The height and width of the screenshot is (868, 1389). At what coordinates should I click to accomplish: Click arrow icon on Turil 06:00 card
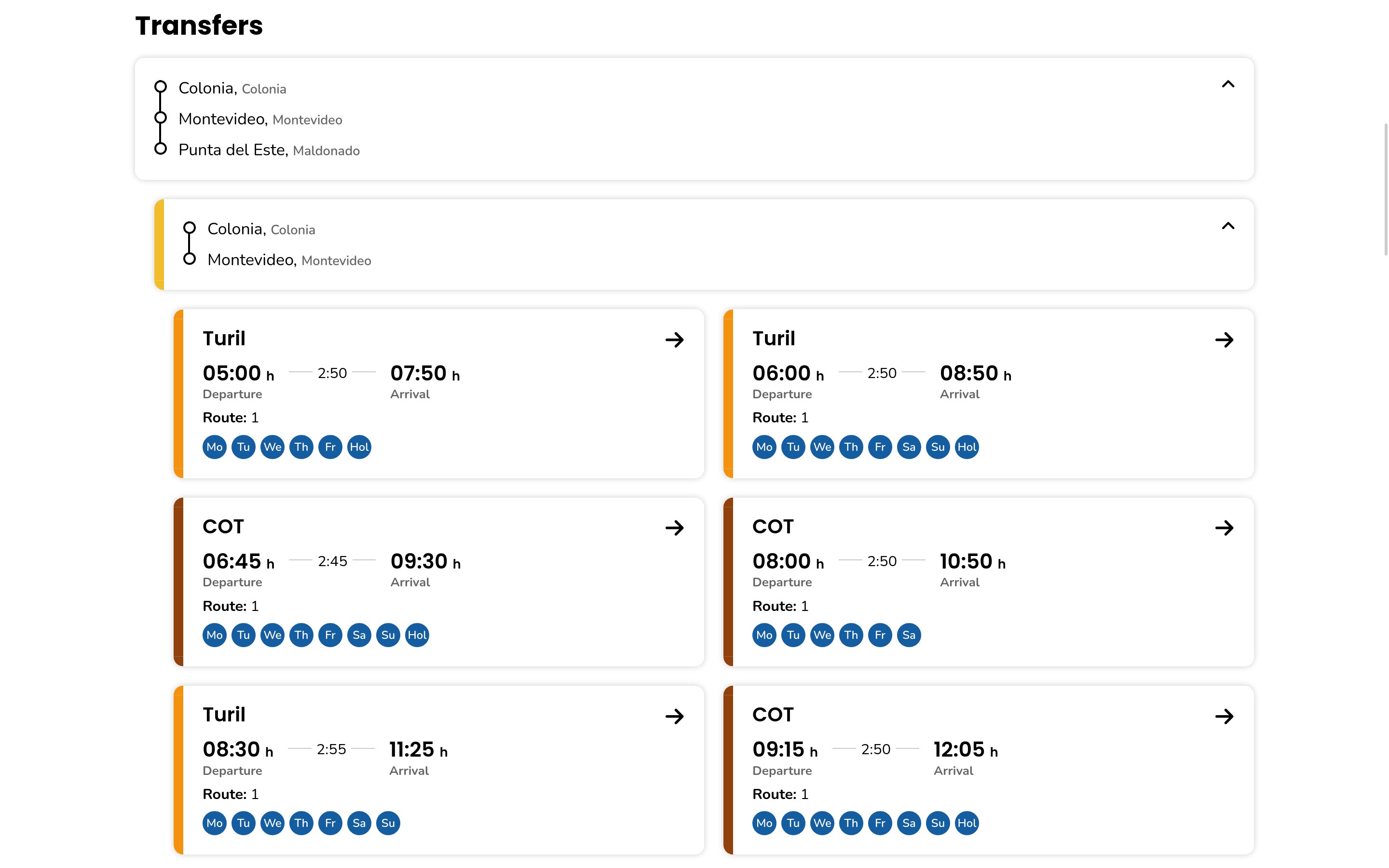1224,340
